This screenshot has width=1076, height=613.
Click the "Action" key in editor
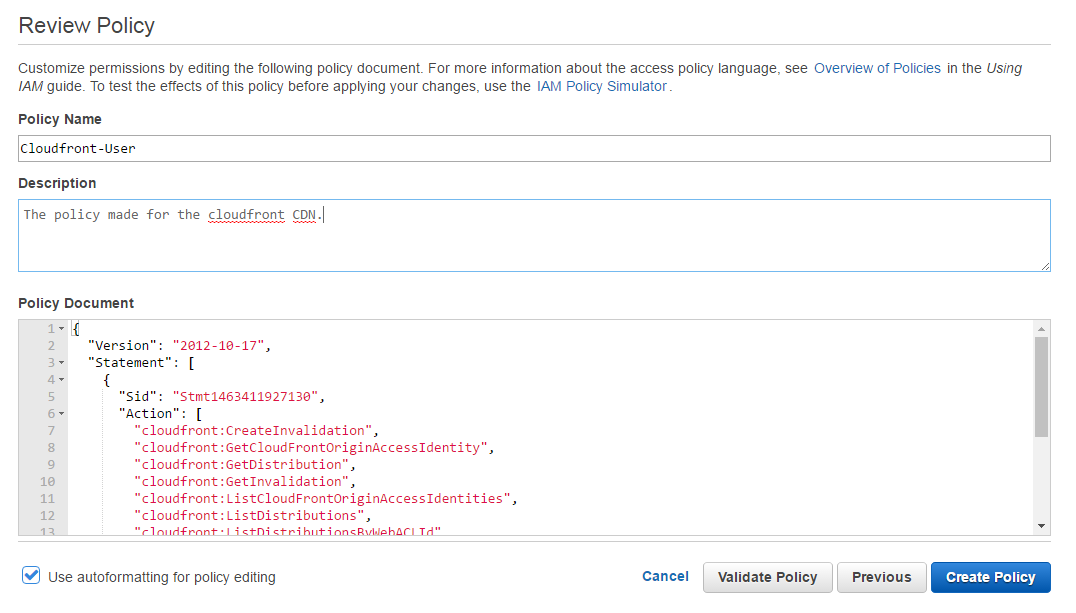point(149,414)
